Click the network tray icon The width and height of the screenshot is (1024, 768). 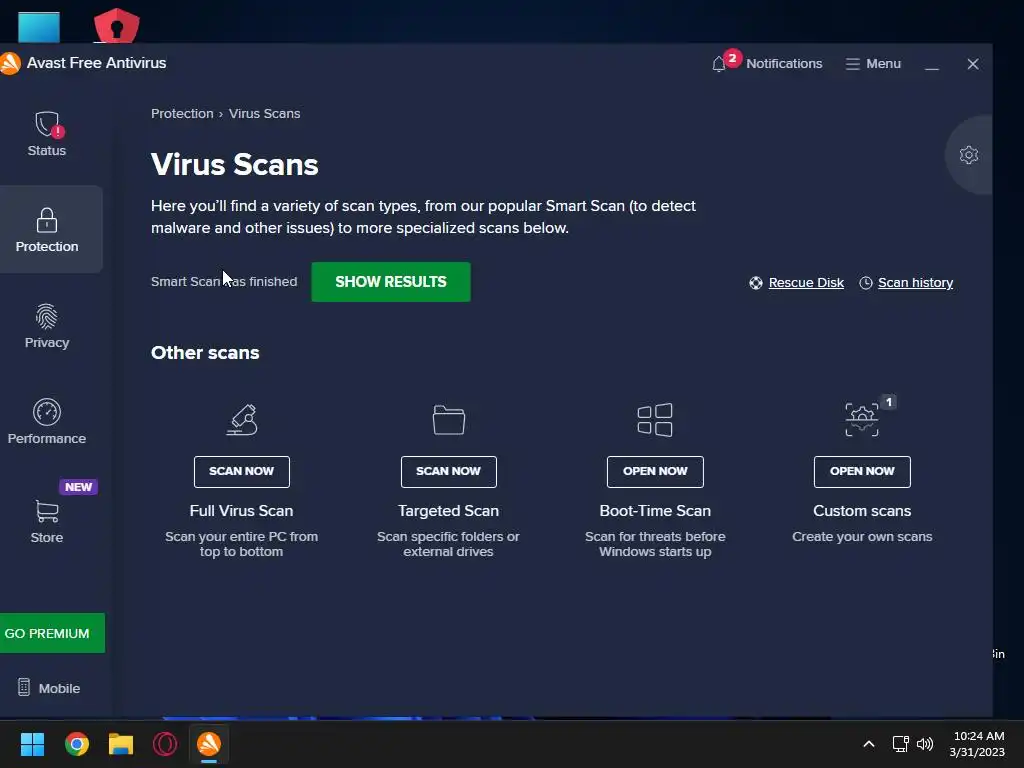coord(901,744)
